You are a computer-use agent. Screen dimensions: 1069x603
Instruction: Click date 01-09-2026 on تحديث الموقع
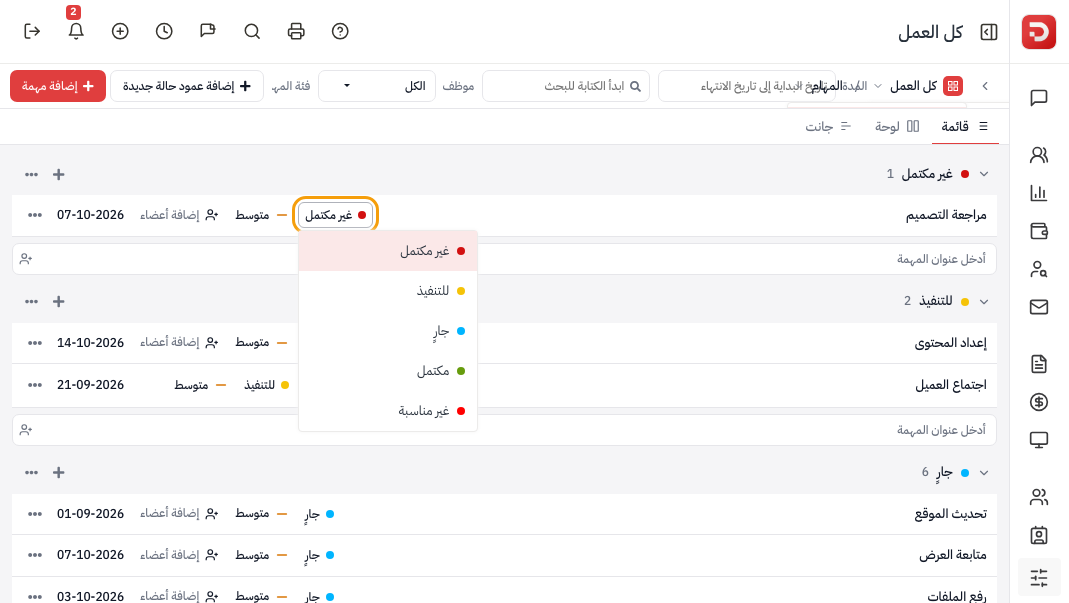tap(91, 514)
